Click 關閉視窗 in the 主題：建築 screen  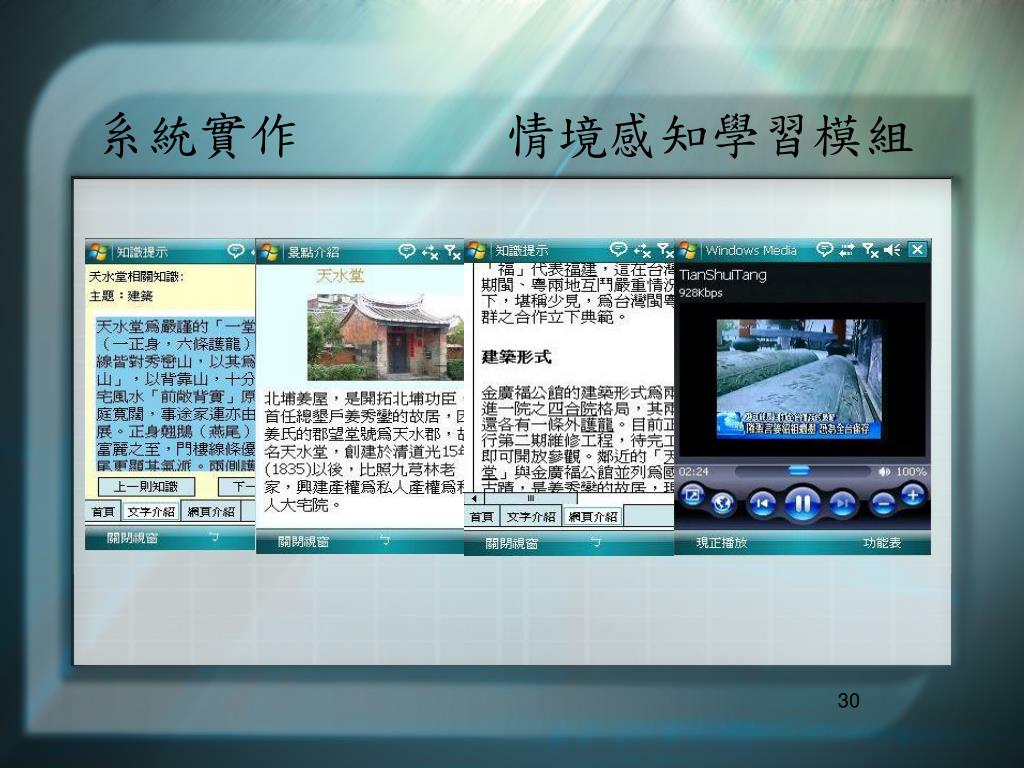(x=133, y=538)
